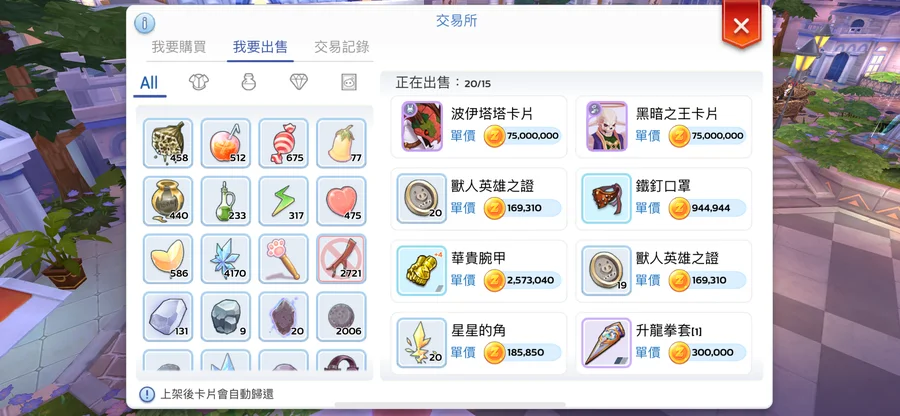
Task: Close the exchange window with red X
Action: click(741, 25)
